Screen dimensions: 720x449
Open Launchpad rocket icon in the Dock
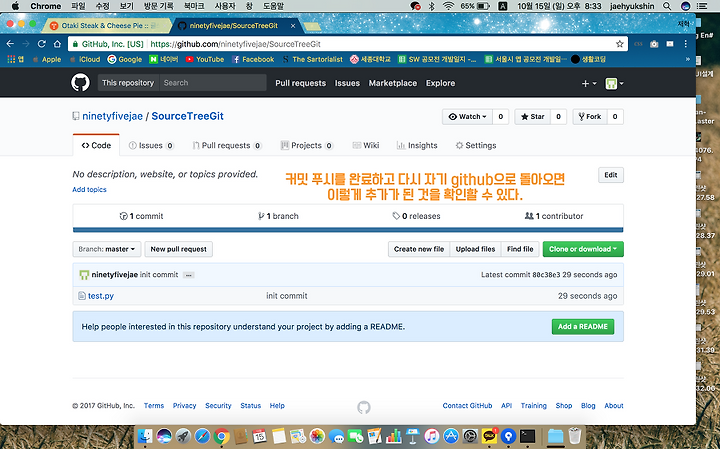click(x=183, y=436)
